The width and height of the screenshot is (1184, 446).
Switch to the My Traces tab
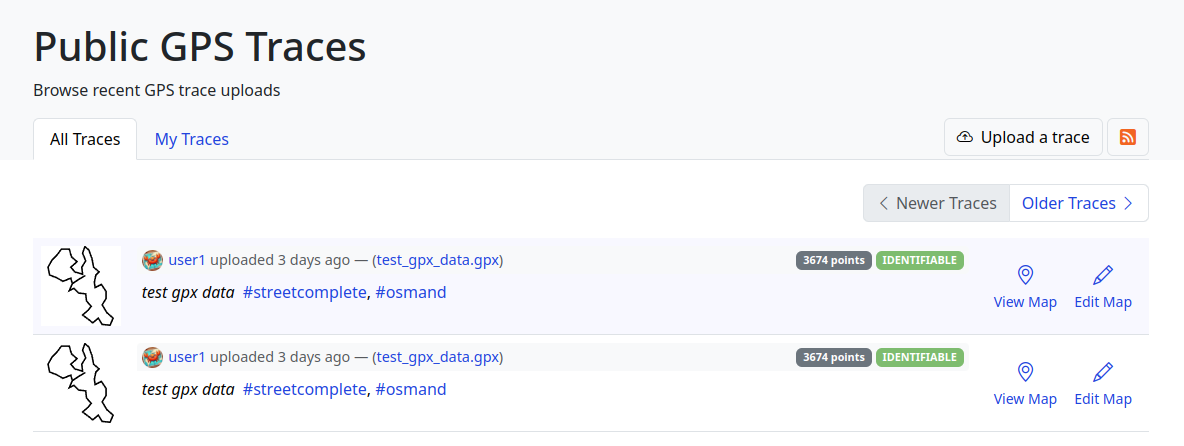tap(192, 139)
